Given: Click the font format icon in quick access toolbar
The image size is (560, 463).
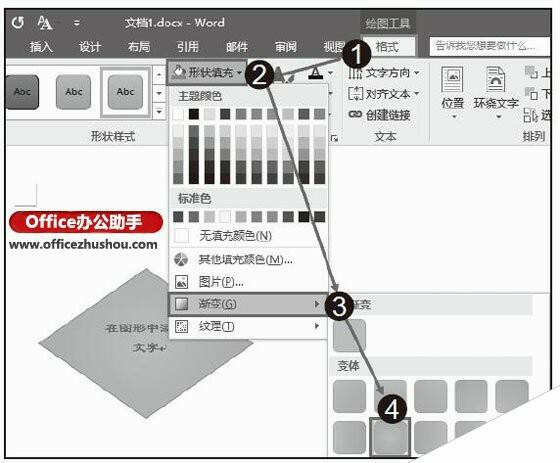Looking at the screenshot, I should pos(45,23).
